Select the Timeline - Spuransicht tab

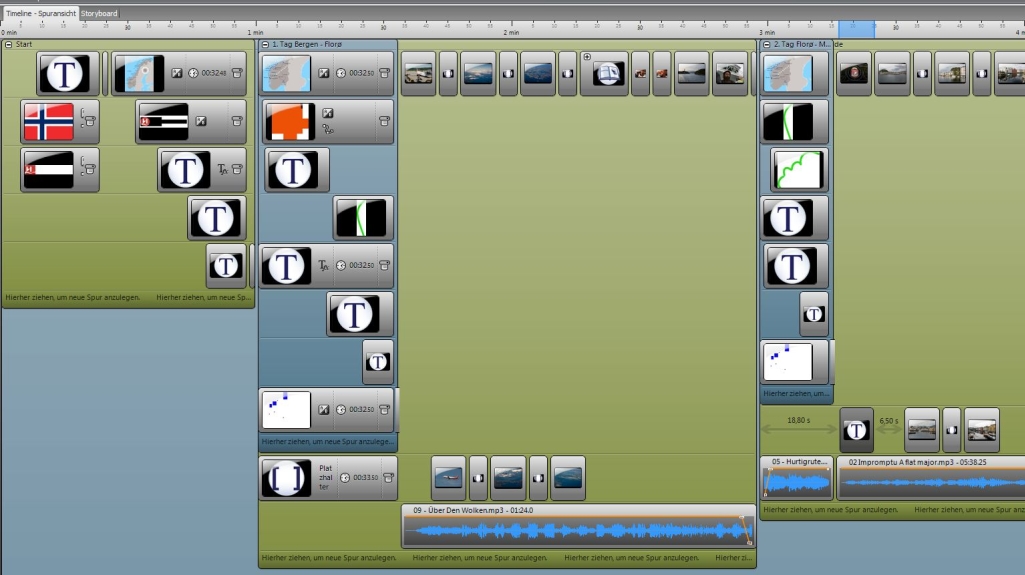[41, 13]
